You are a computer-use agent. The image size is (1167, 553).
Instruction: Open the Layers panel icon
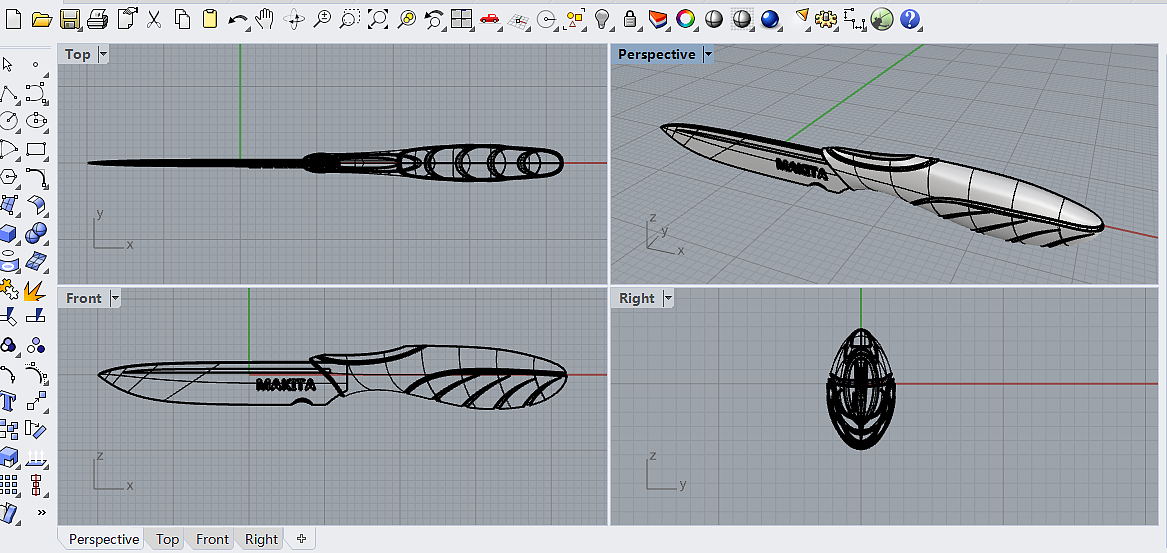point(656,18)
